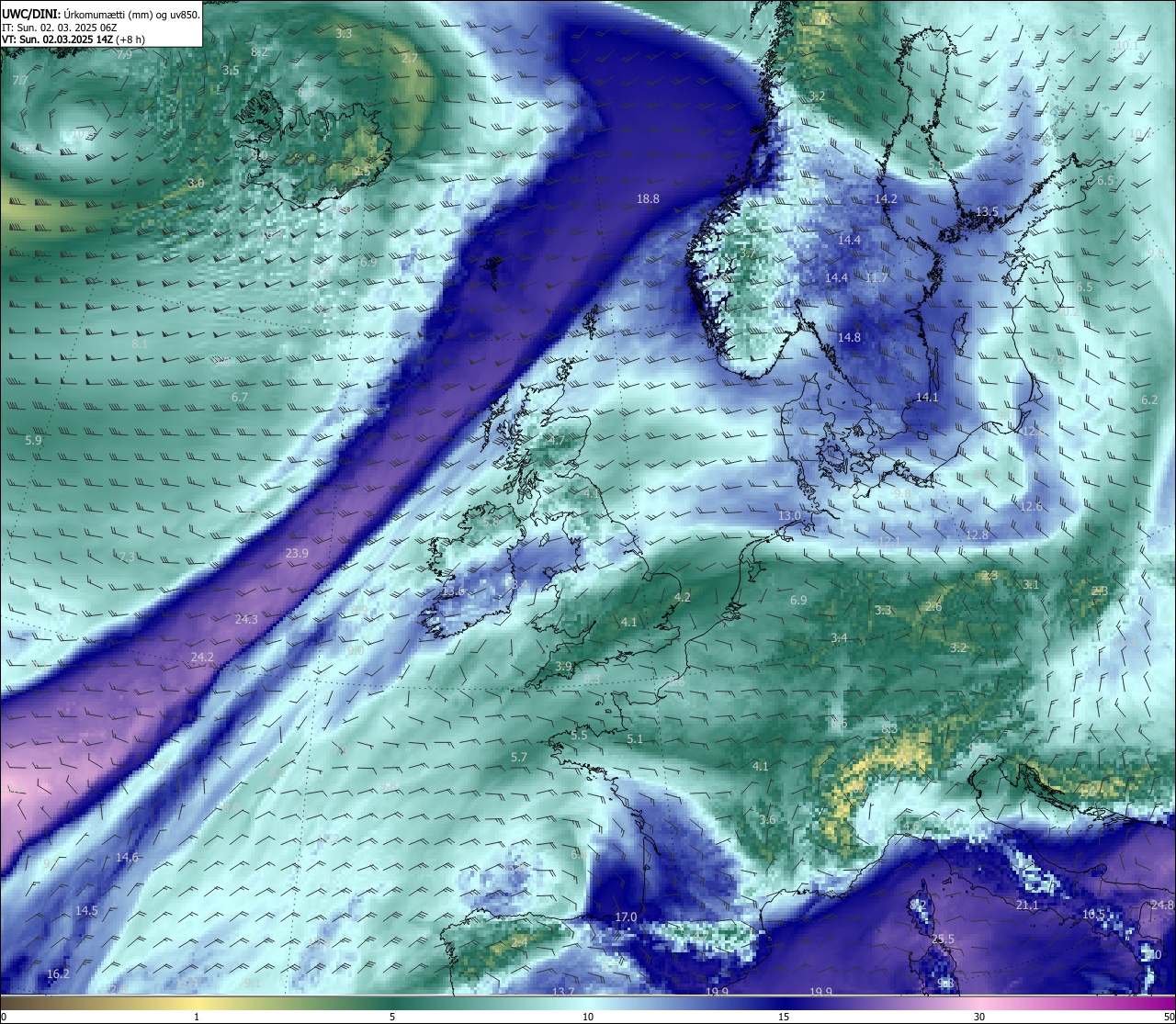Click the 4.2 value over England
The height and width of the screenshot is (1024, 1176).
[682, 597]
